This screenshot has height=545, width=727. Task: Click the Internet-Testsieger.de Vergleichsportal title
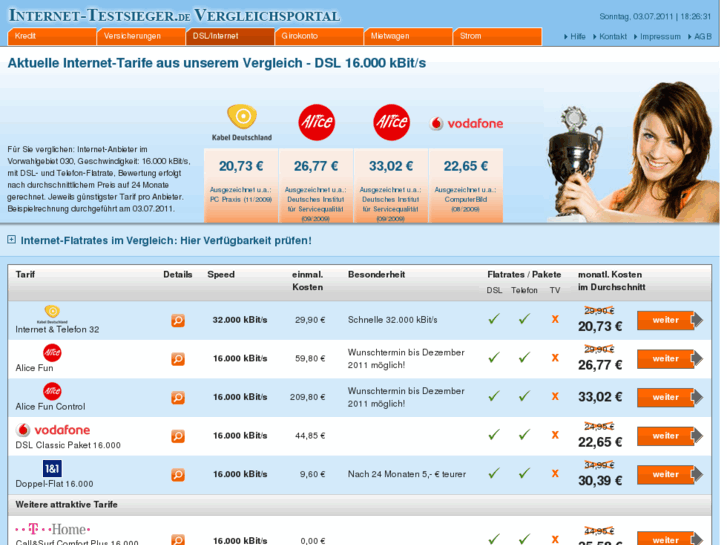click(174, 15)
